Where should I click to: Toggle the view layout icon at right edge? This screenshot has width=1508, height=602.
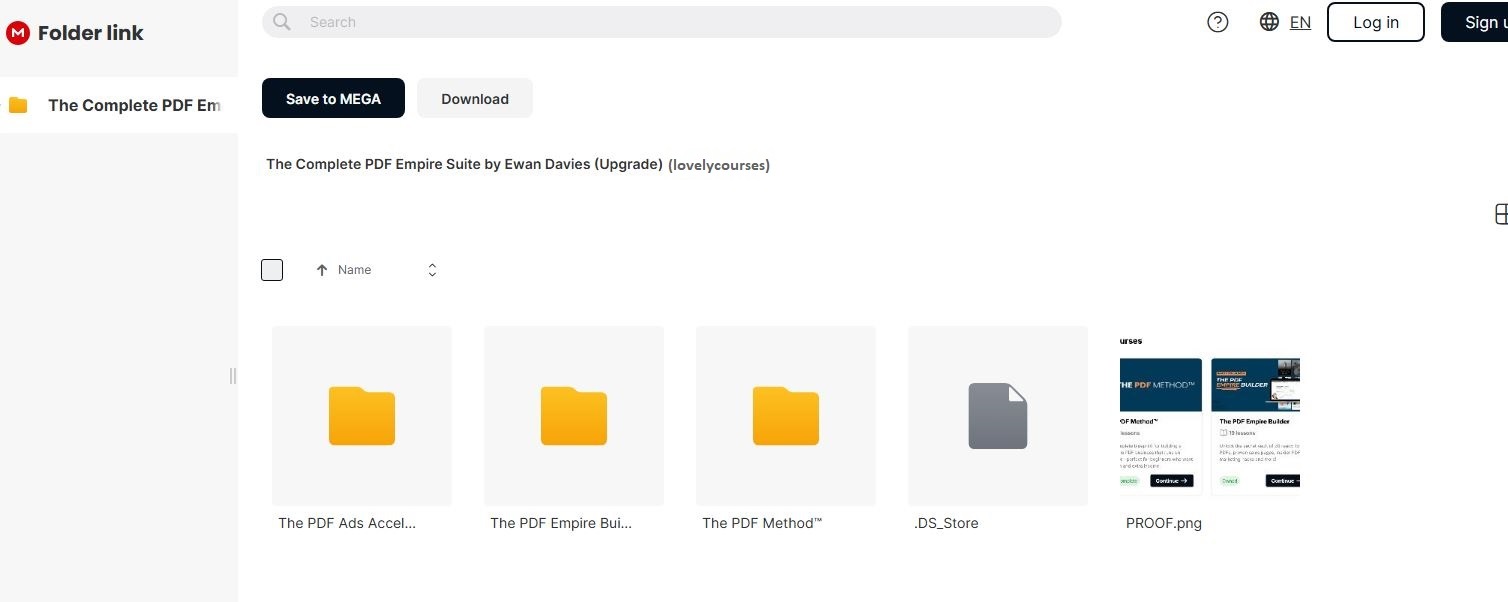(x=1500, y=214)
